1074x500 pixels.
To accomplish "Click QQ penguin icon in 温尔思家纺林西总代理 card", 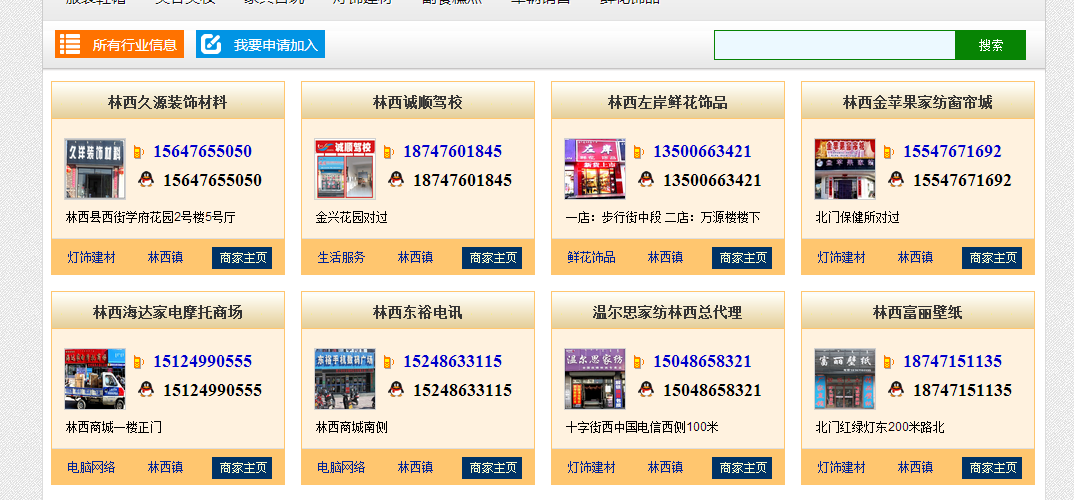I will click(646, 390).
